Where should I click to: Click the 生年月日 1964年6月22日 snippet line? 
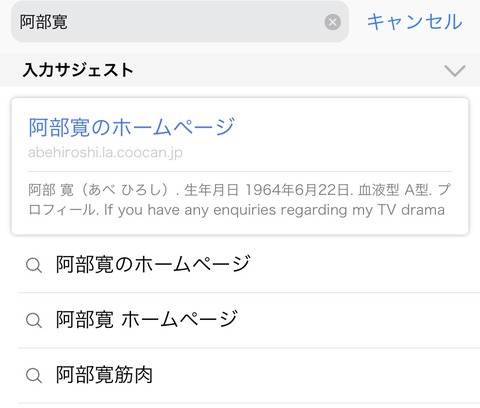[x=267, y=190]
